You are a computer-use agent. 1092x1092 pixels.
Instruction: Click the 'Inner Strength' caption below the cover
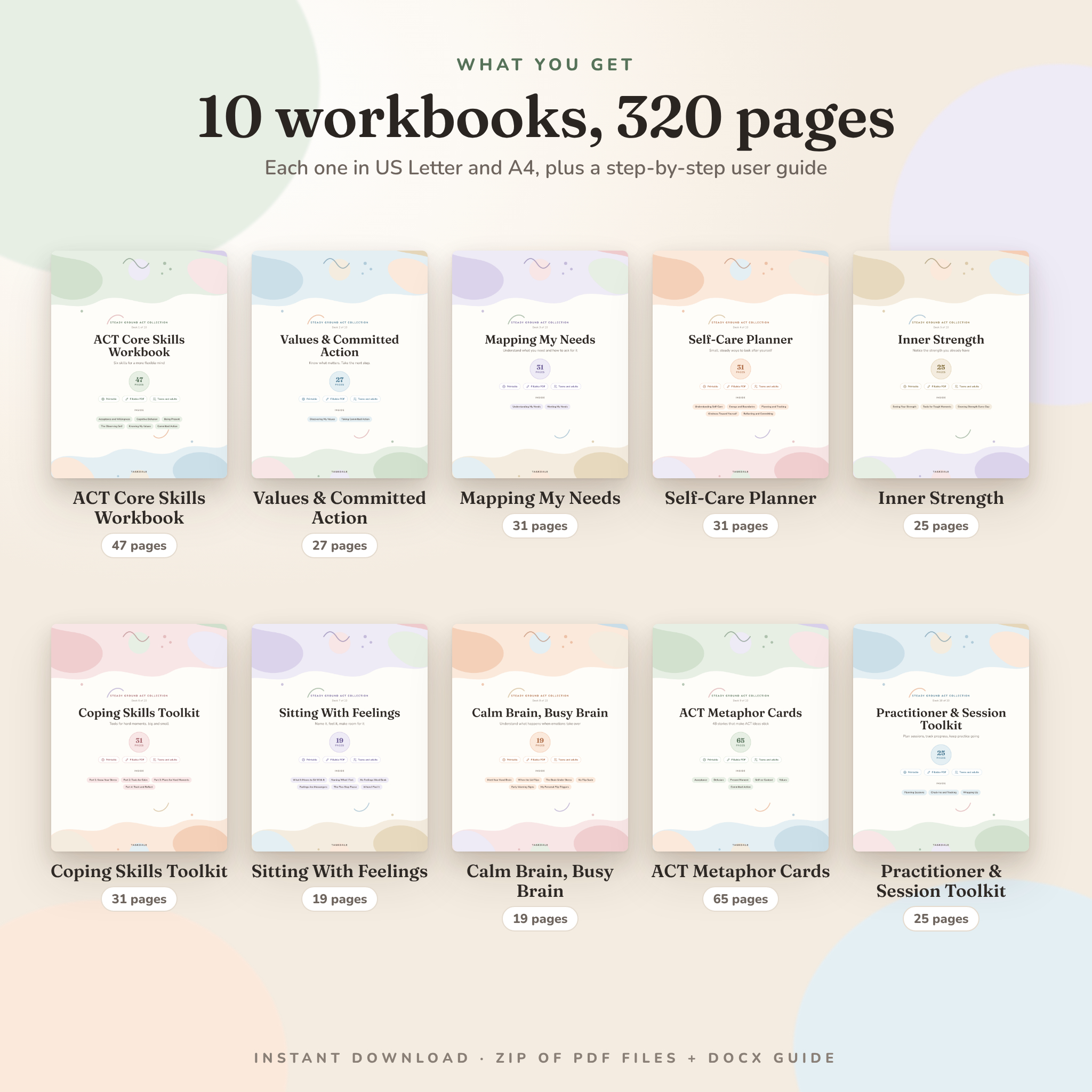941,498
